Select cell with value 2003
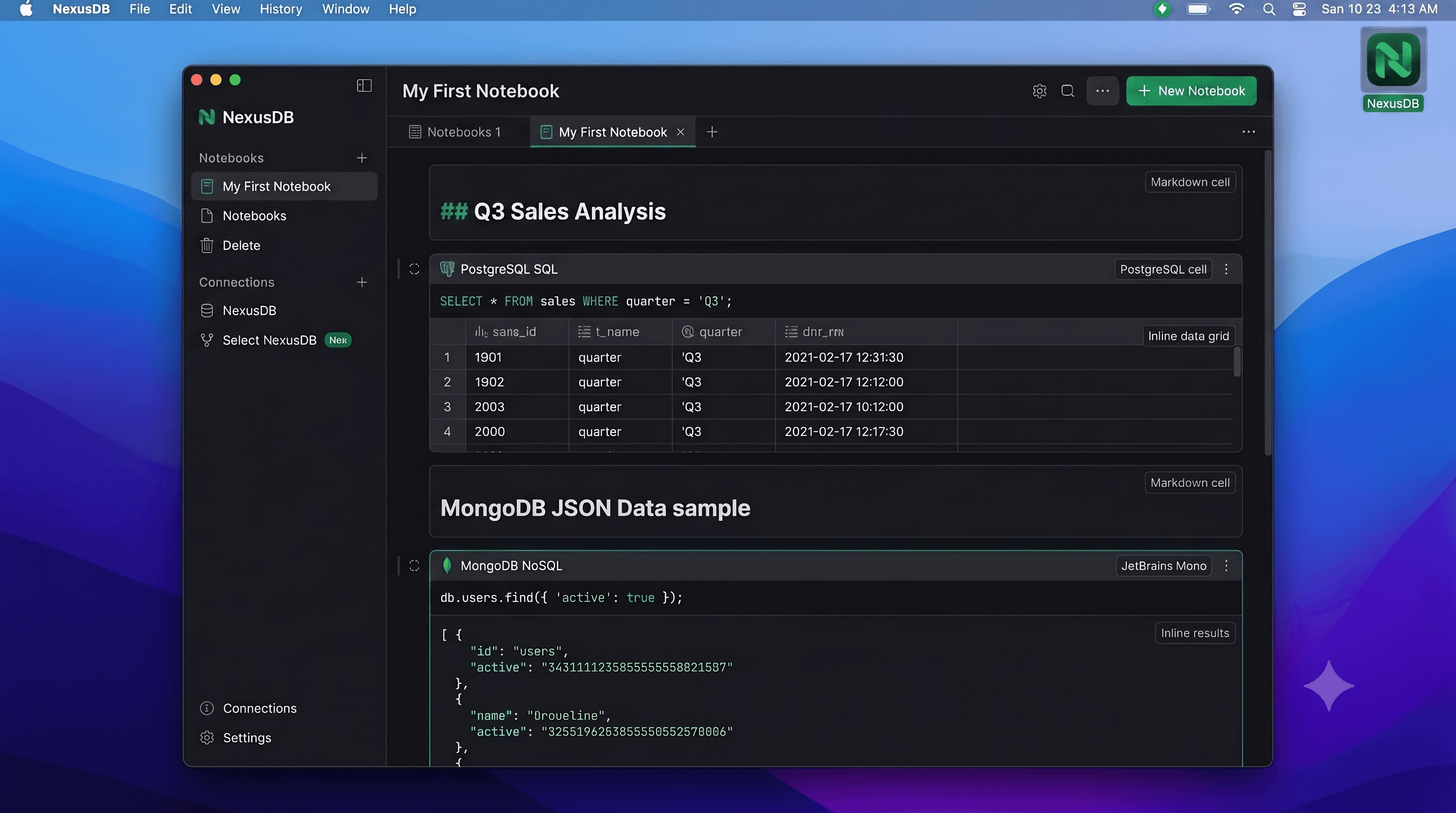 [516, 407]
